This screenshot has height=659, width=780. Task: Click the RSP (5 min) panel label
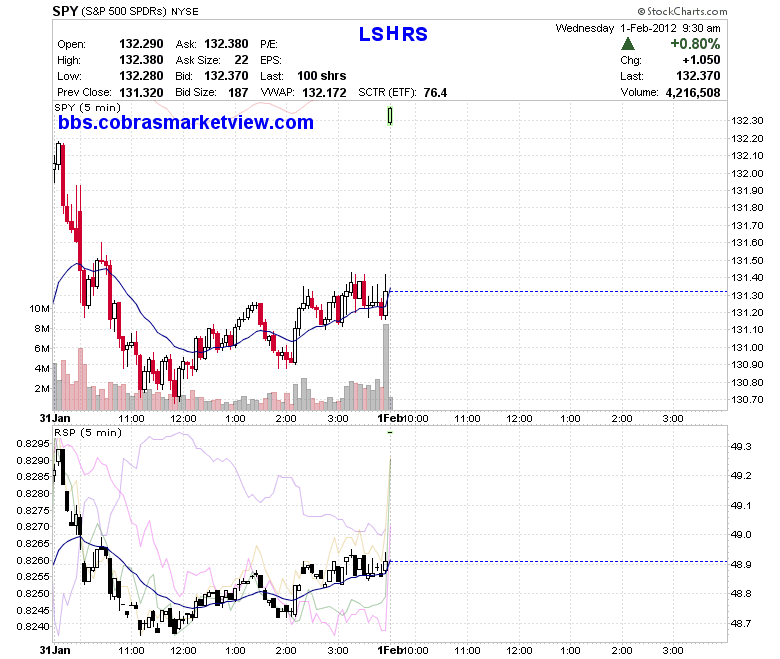[x=88, y=433]
